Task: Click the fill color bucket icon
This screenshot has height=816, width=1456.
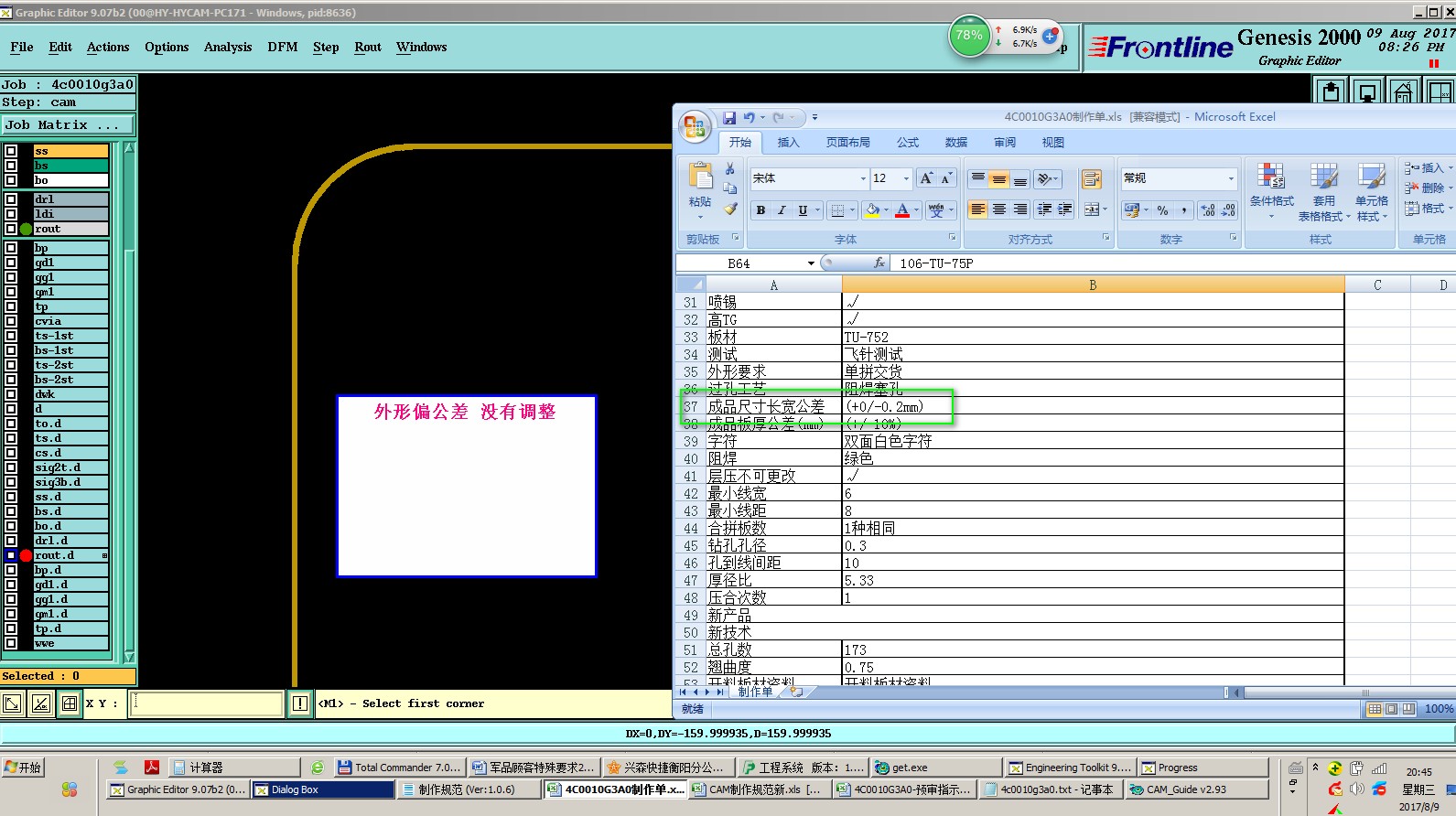Action: [x=872, y=210]
